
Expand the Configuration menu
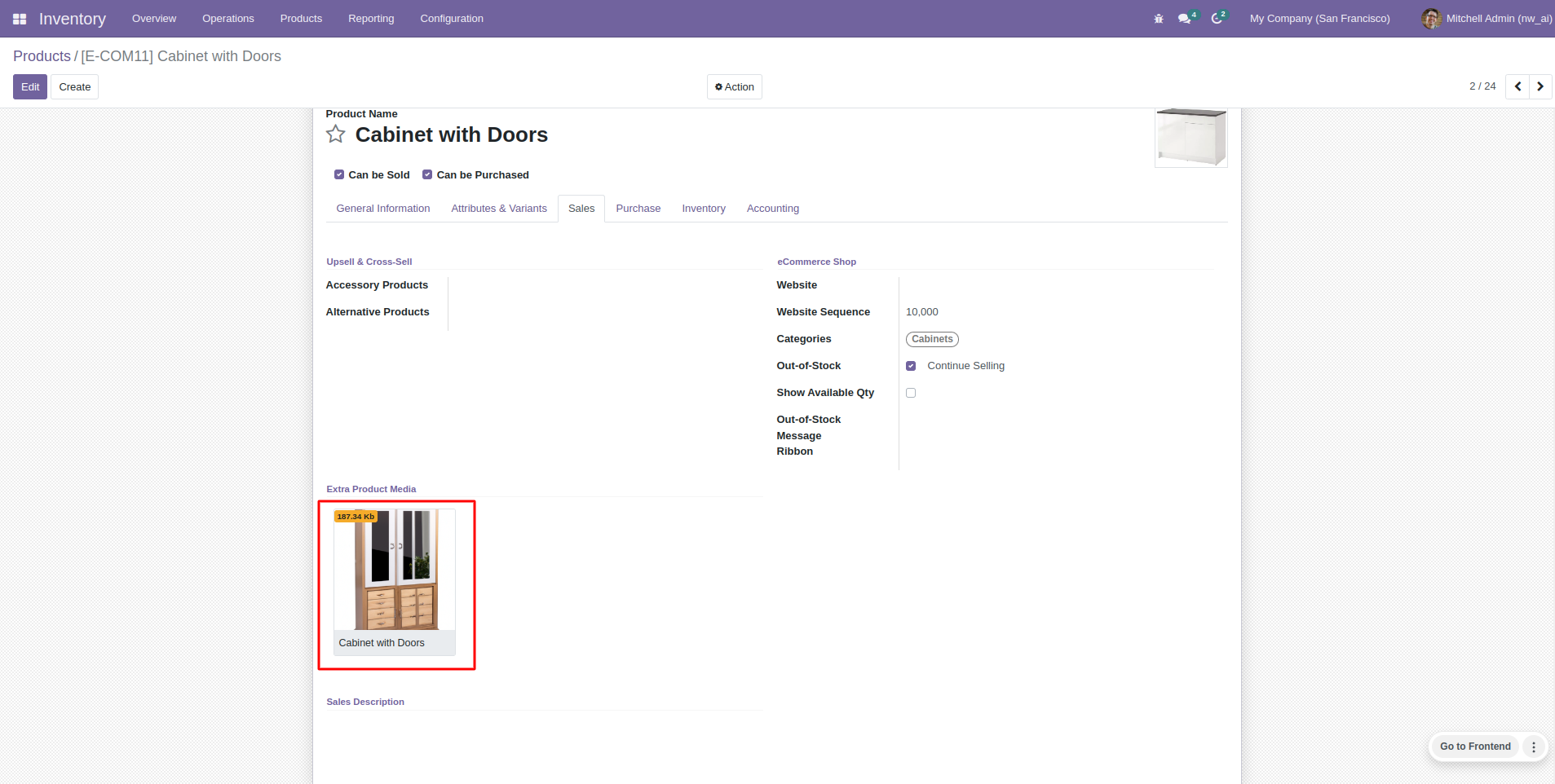pos(451,19)
